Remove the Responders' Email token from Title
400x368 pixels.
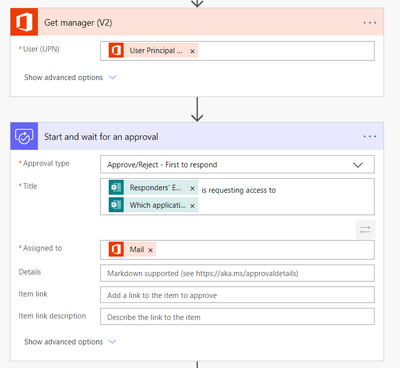(192, 188)
